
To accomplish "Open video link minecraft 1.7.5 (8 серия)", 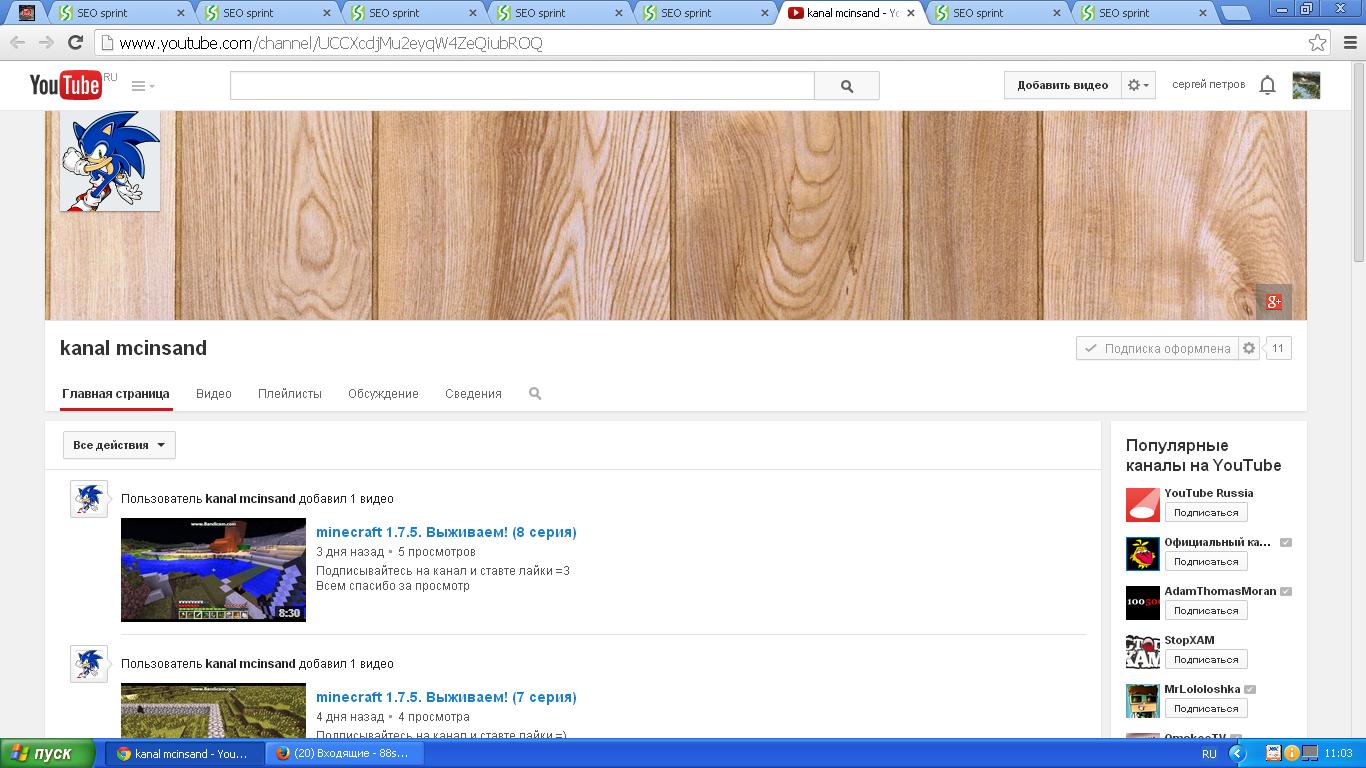I will click(446, 532).
